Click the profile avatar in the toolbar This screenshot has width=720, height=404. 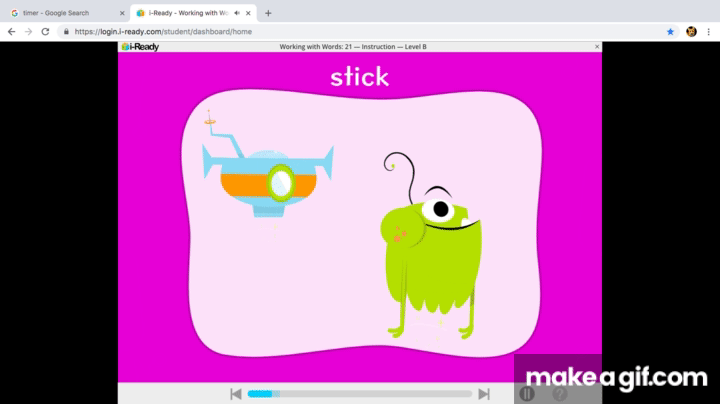[x=691, y=31]
